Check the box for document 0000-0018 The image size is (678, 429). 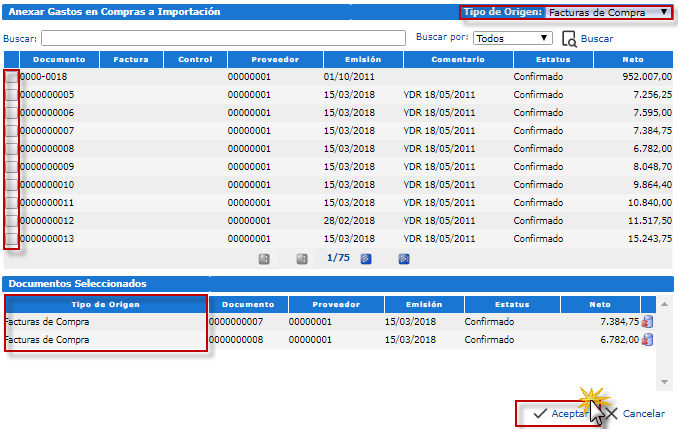[x=11, y=76]
